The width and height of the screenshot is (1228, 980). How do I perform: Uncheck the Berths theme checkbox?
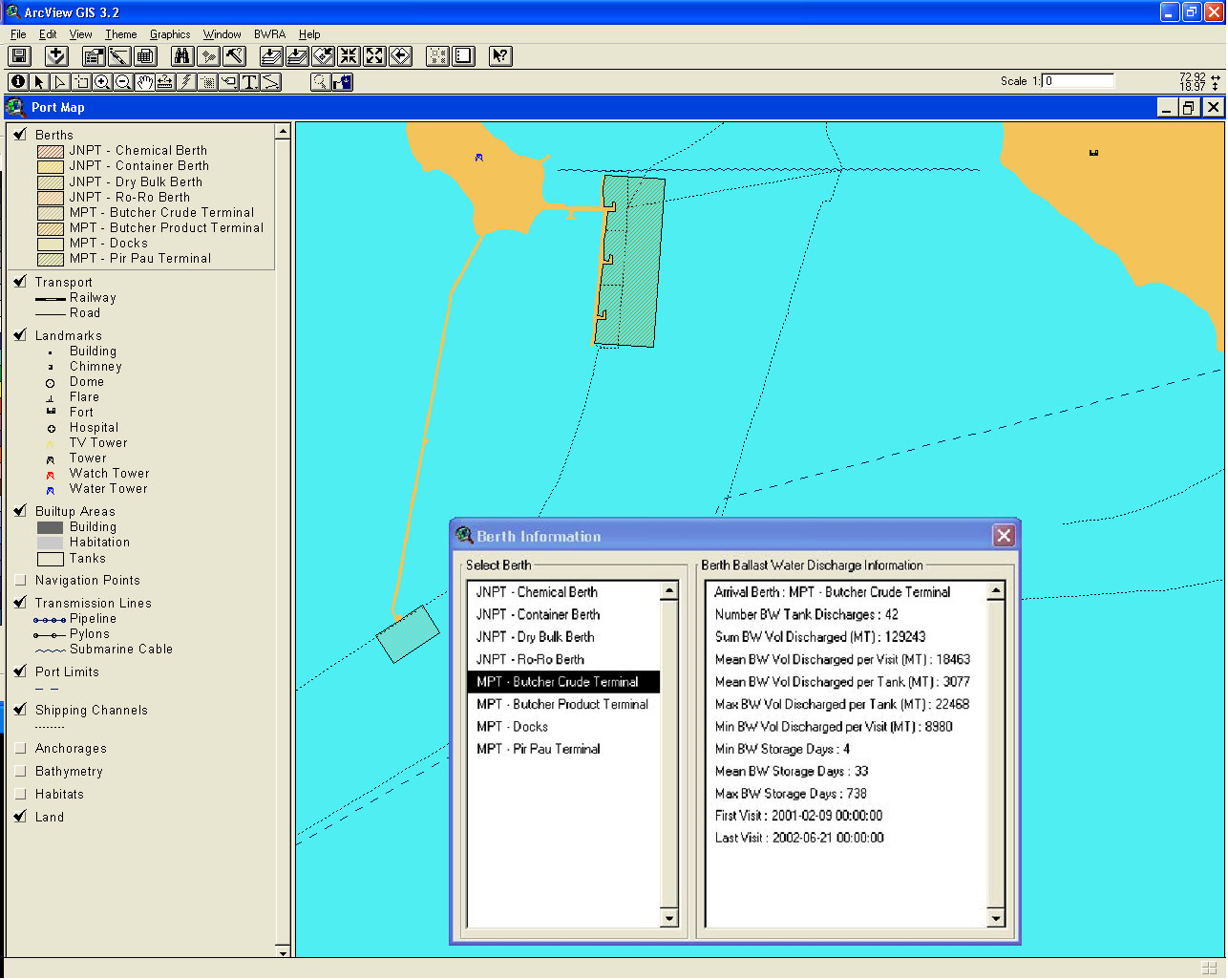pos(20,135)
